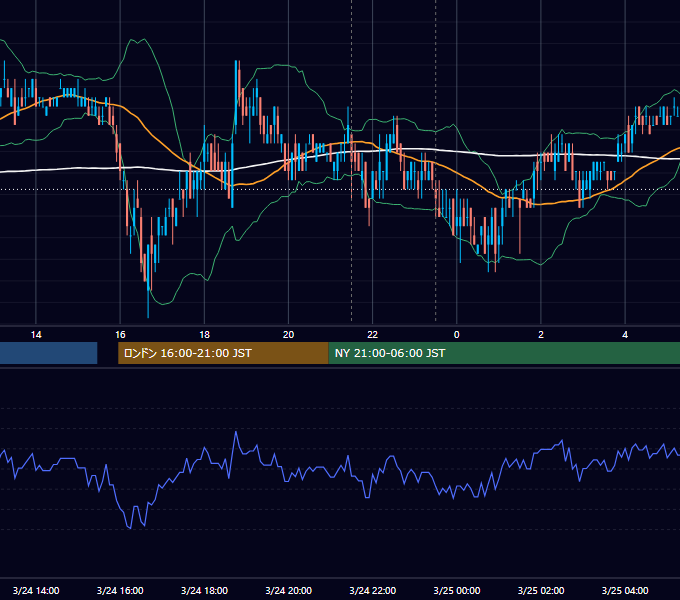Image resolution: width=680 pixels, height=600 pixels.
Task: Click the 3/24 22:00 date label
Action: point(373,590)
